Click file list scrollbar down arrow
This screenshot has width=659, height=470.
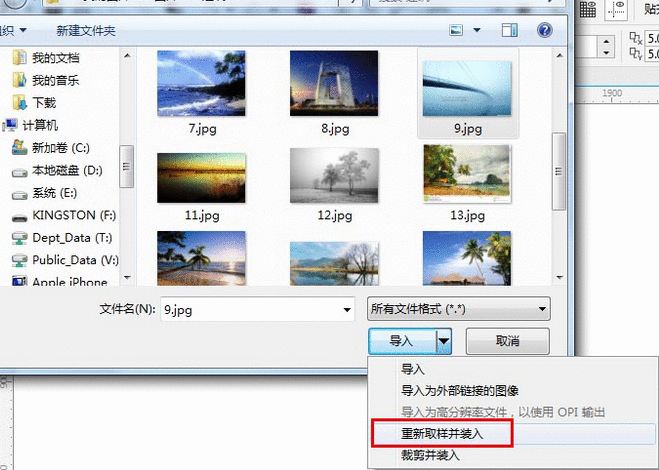559,277
